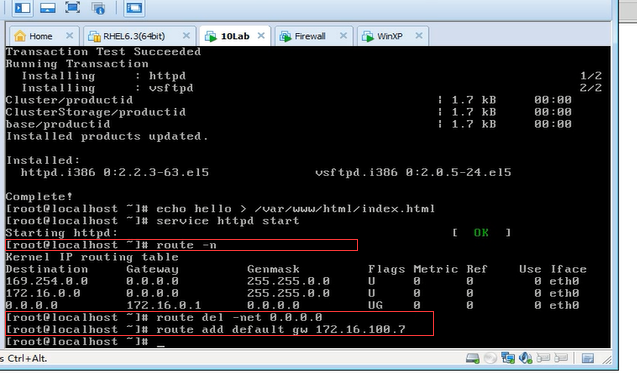Click the 'Destination' column header
The width and height of the screenshot is (637, 380).
coord(47,269)
